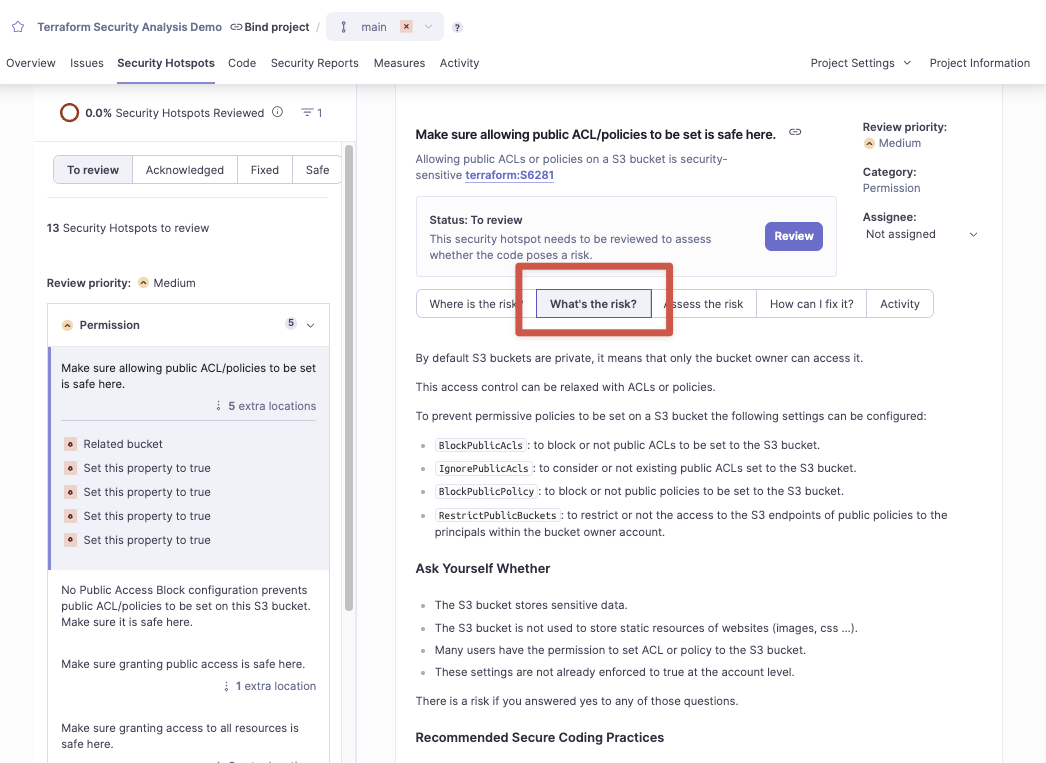Click the Terraform Security Analysis Demo project name
This screenshot has height=763, width=1046.
129,27
